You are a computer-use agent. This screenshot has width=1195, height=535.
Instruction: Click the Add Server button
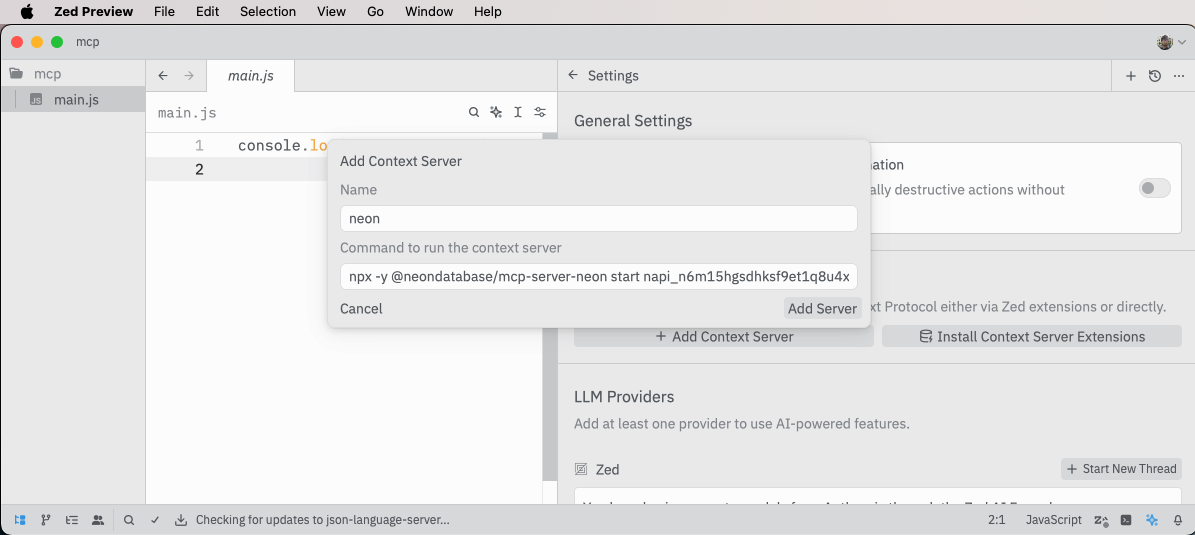pyautogui.click(x=822, y=309)
